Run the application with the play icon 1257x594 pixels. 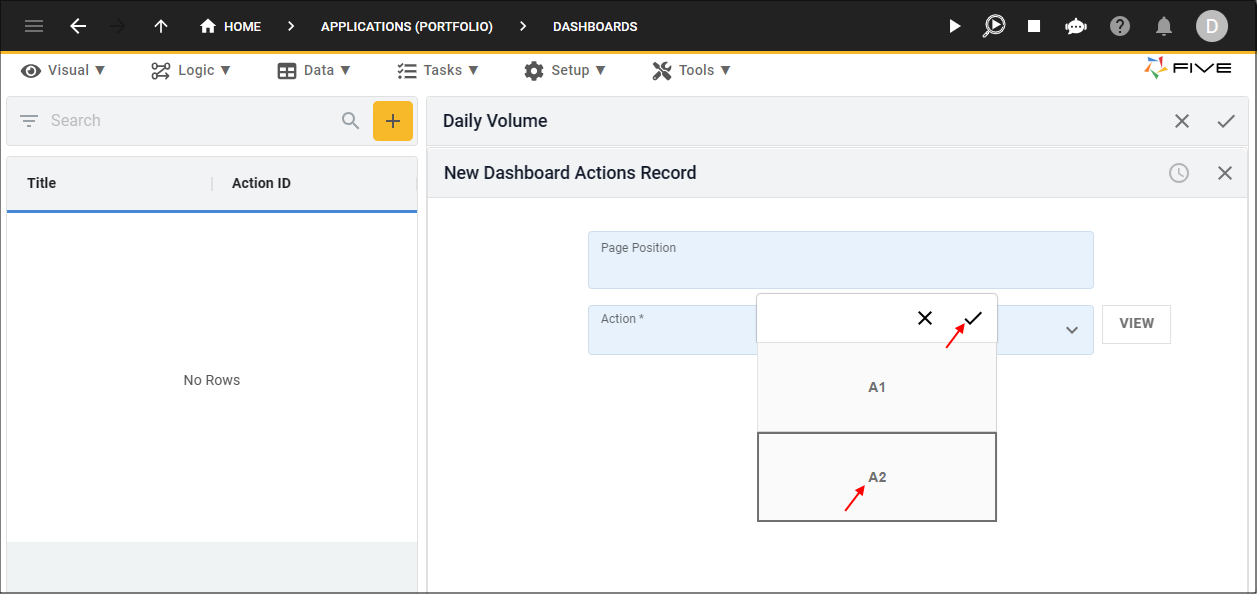click(x=954, y=26)
